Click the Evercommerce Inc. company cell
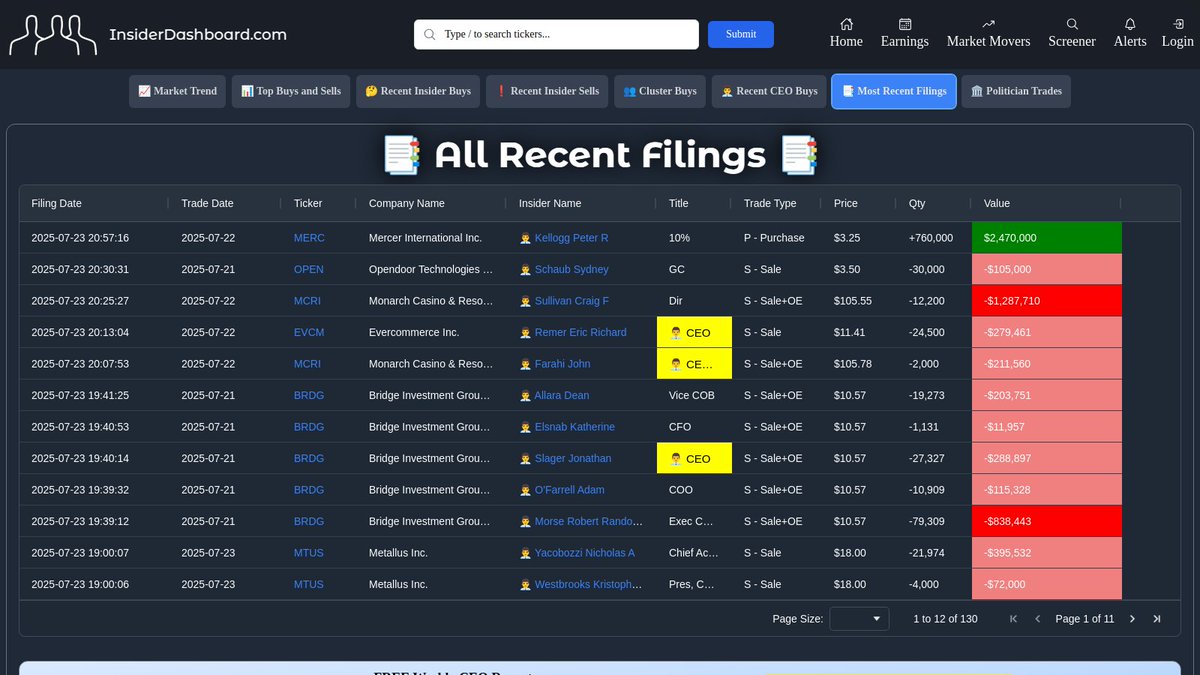This screenshot has height=675, width=1200. click(431, 332)
